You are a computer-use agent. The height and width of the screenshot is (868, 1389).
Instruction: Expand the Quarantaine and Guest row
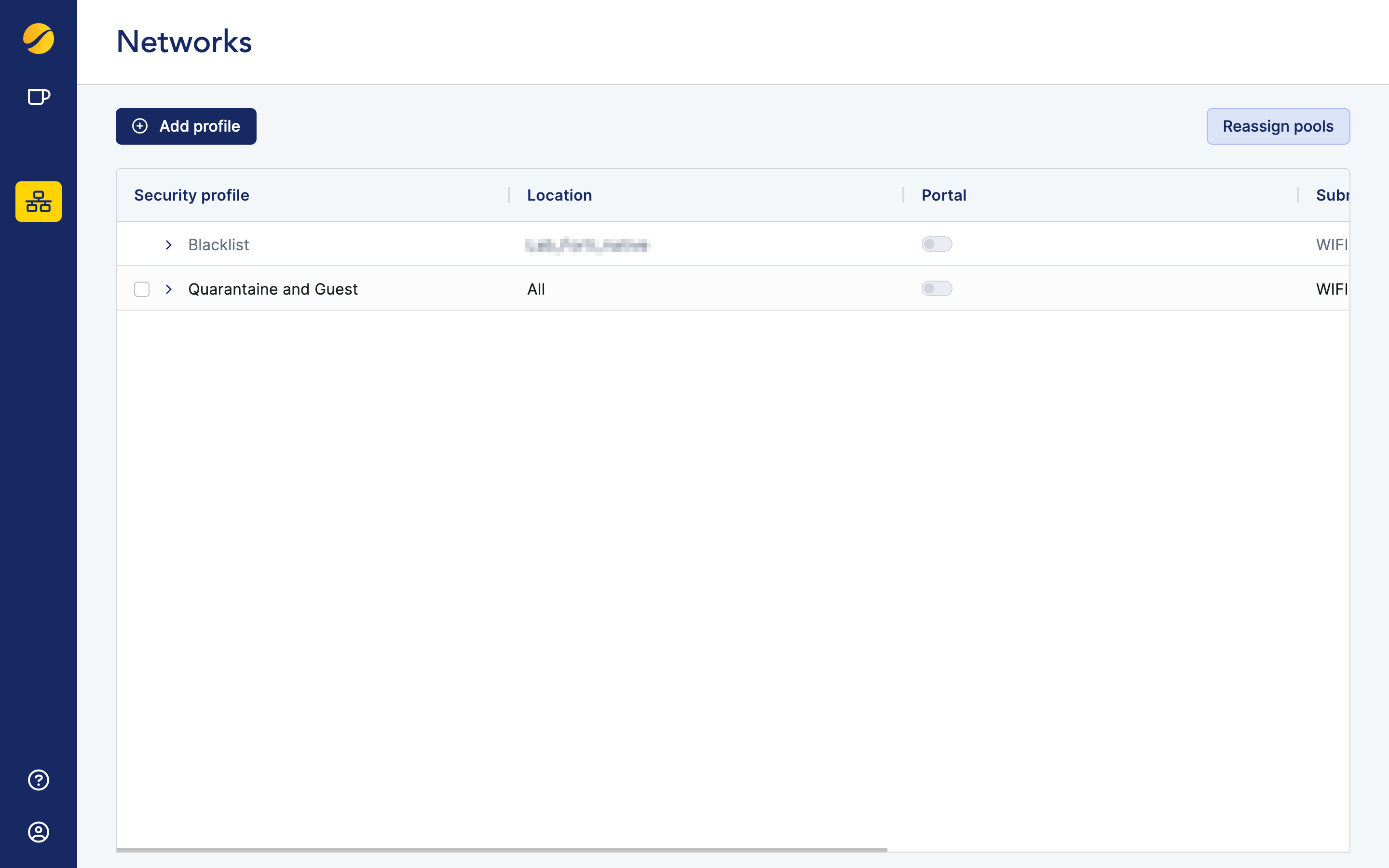click(169, 289)
